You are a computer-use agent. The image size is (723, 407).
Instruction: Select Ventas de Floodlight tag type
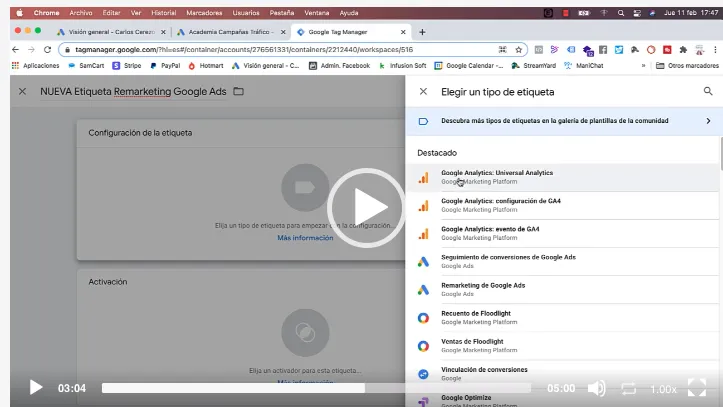click(562, 346)
